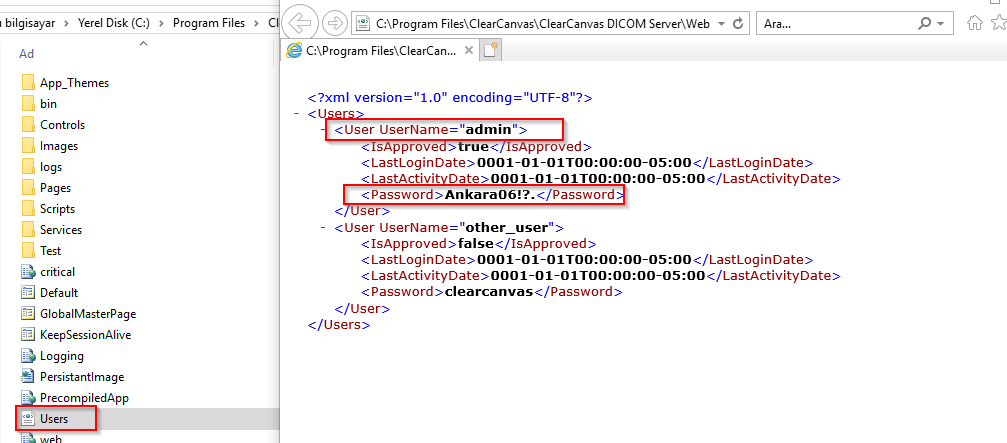Click the closing </Users> tag
Screen dimensions: 1007x443
point(339,324)
